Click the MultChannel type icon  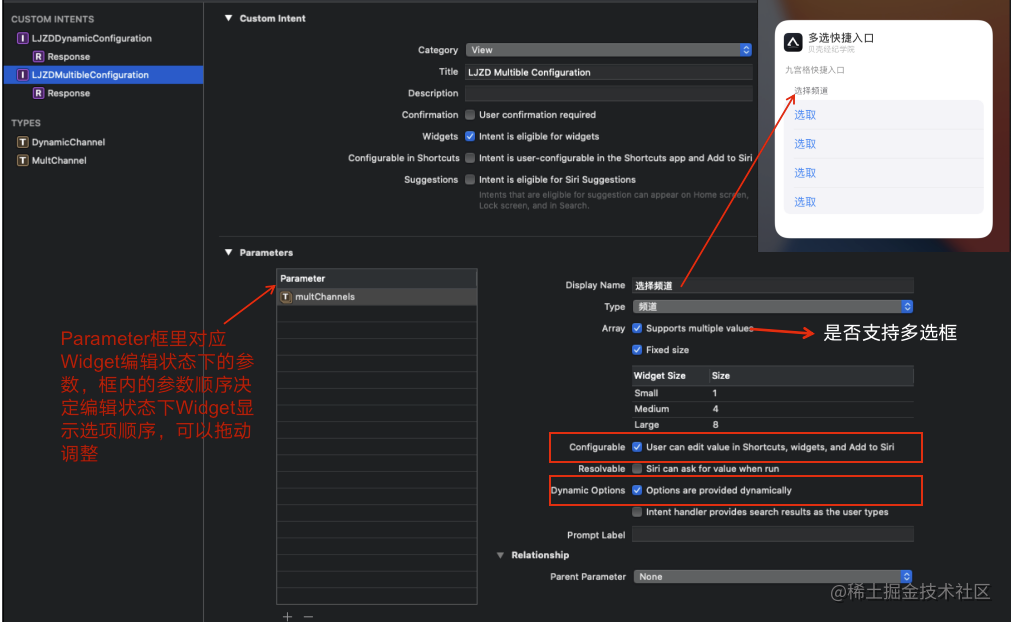tap(23, 160)
